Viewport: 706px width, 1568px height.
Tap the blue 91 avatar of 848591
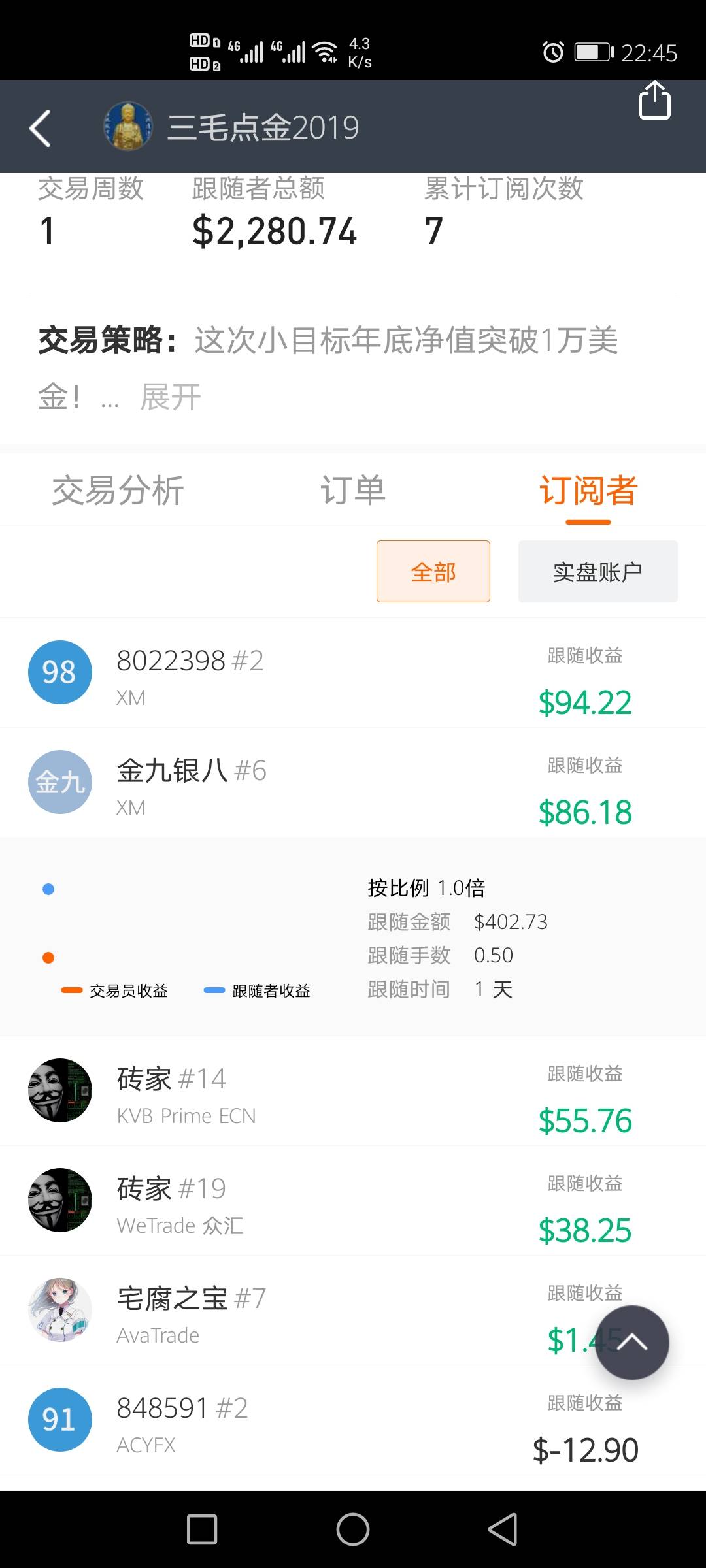coord(59,1420)
